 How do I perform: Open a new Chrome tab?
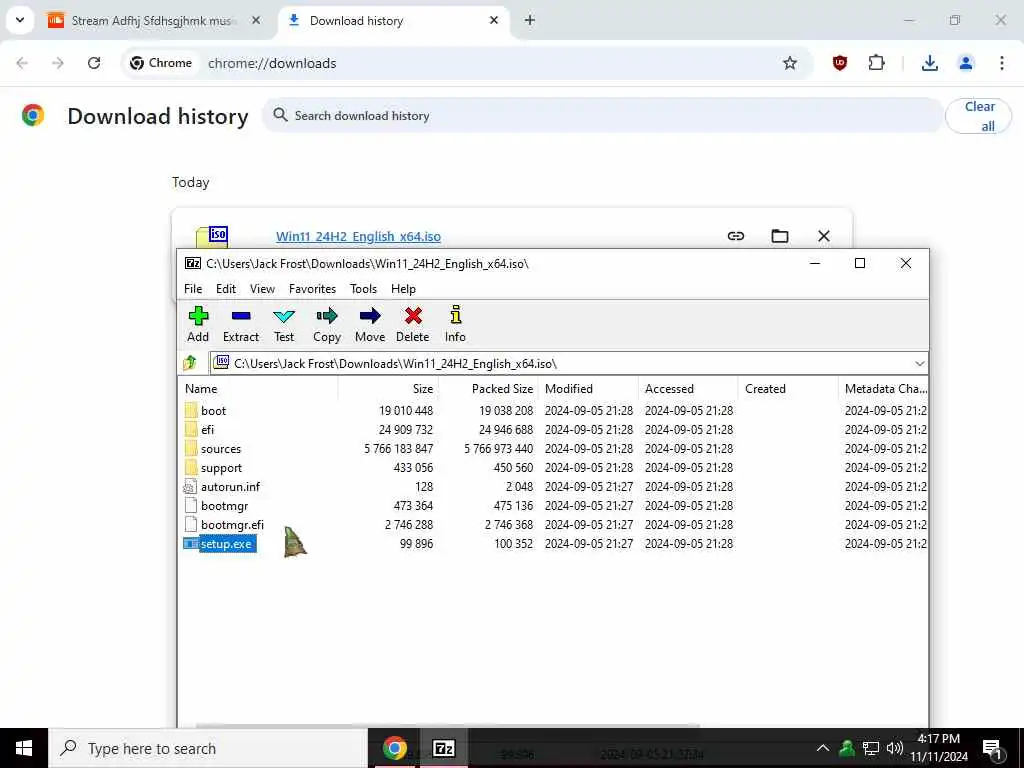(x=530, y=20)
